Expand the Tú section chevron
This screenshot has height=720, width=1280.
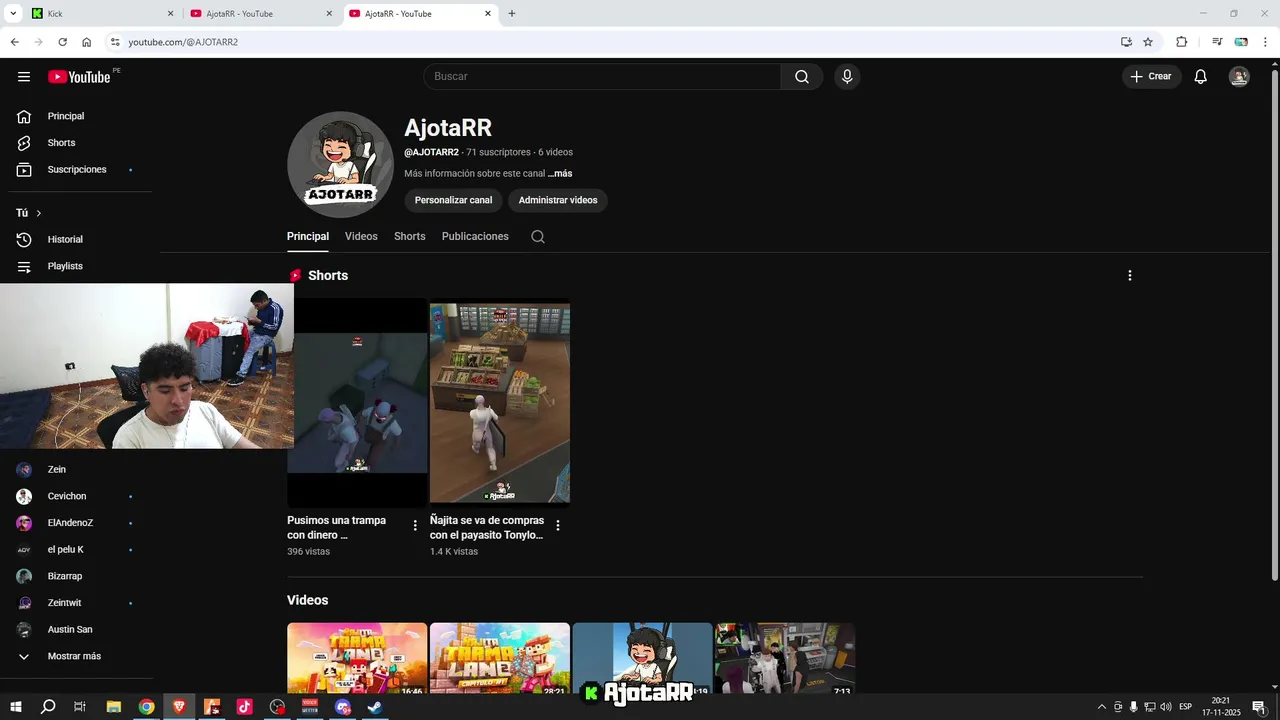point(39,213)
